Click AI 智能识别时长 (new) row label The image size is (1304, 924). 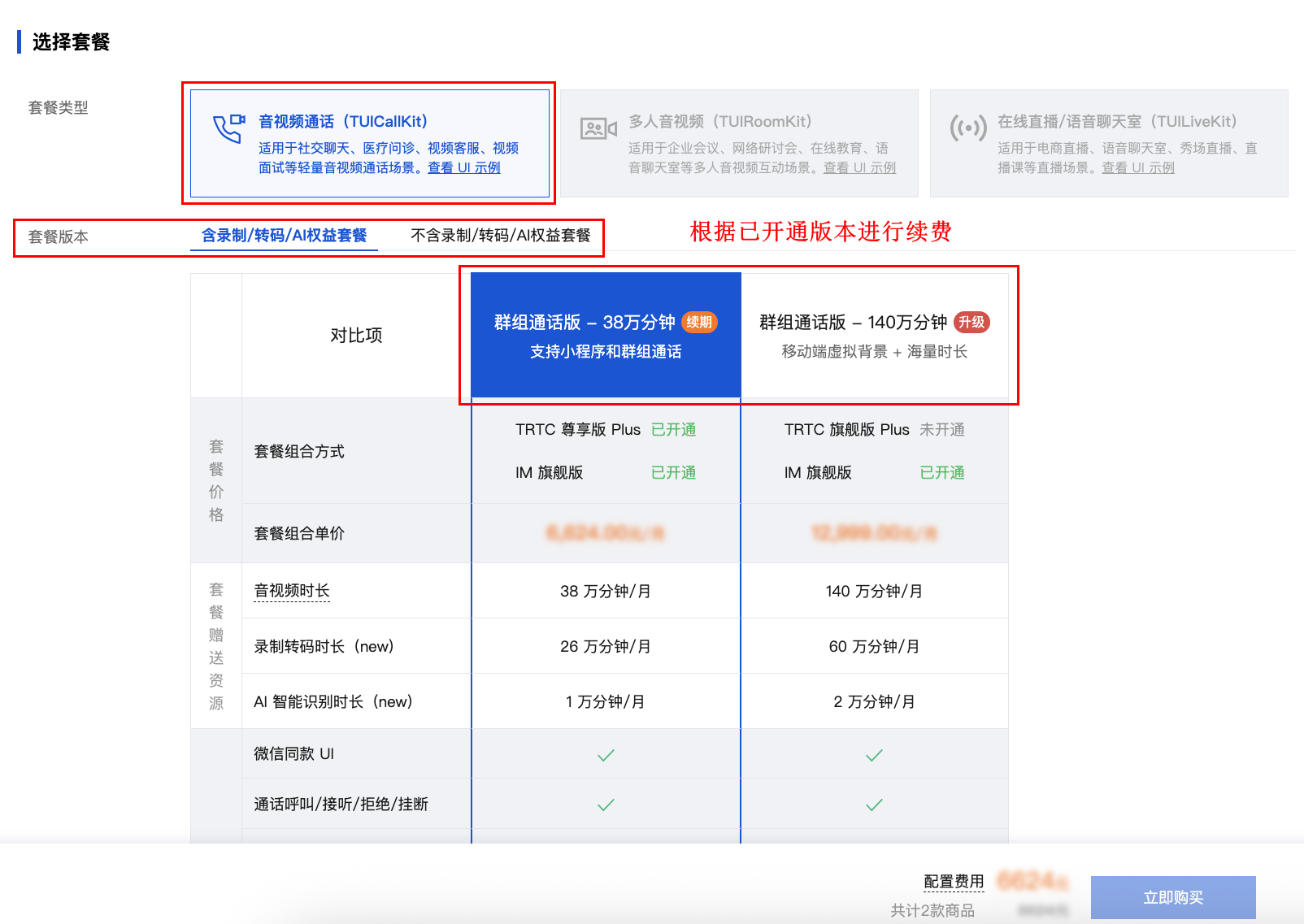[333, 701]
